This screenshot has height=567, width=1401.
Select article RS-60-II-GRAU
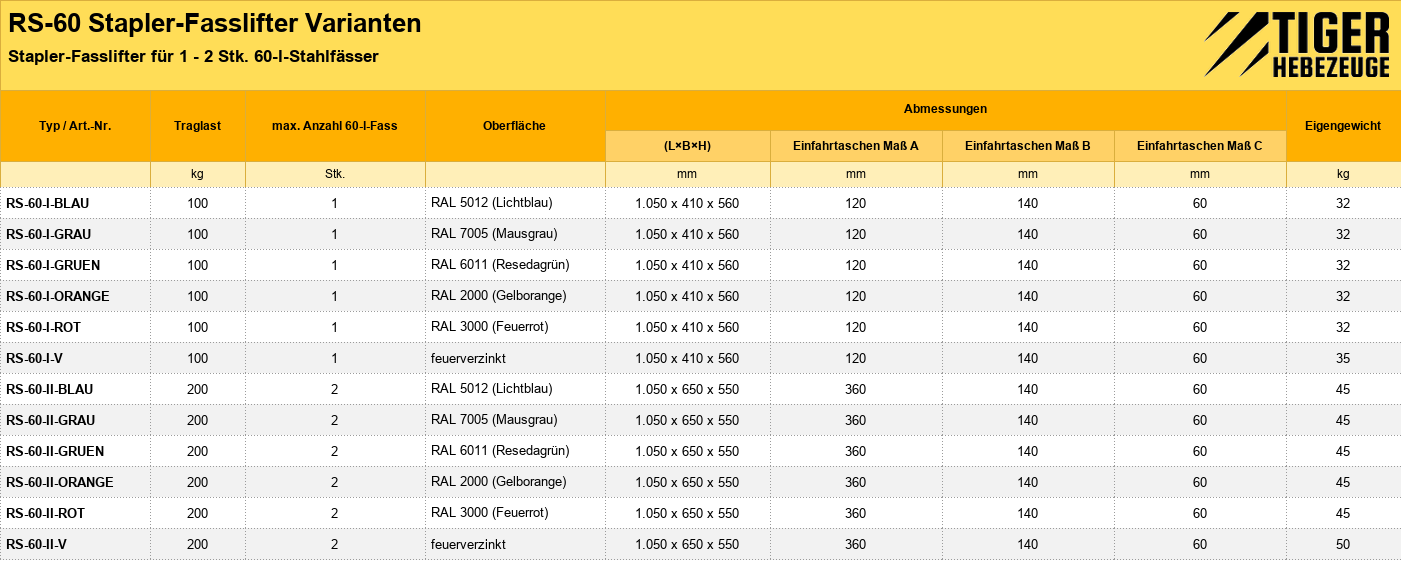click(51, 420)
